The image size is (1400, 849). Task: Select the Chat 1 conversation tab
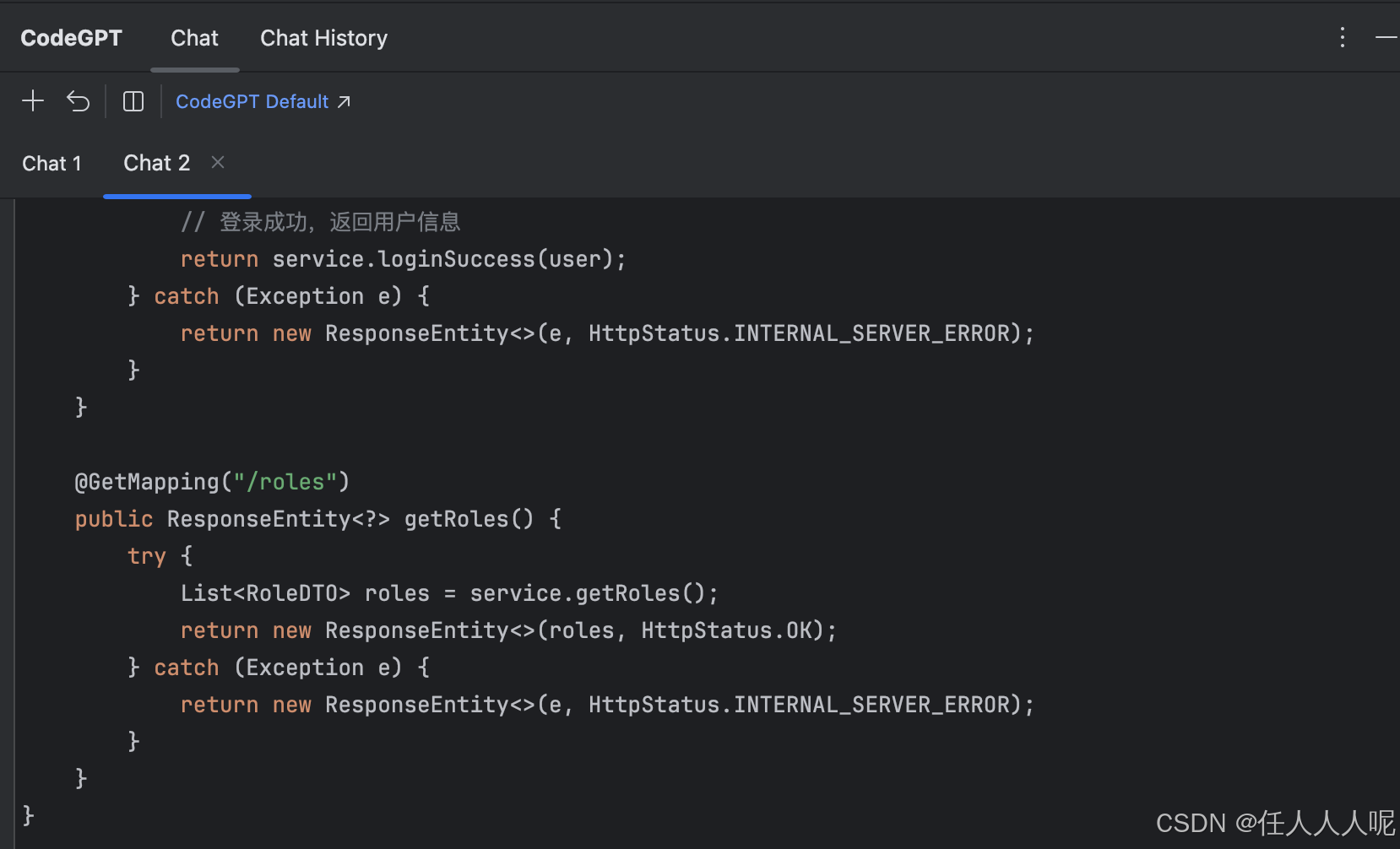click(x=52, y=163)
